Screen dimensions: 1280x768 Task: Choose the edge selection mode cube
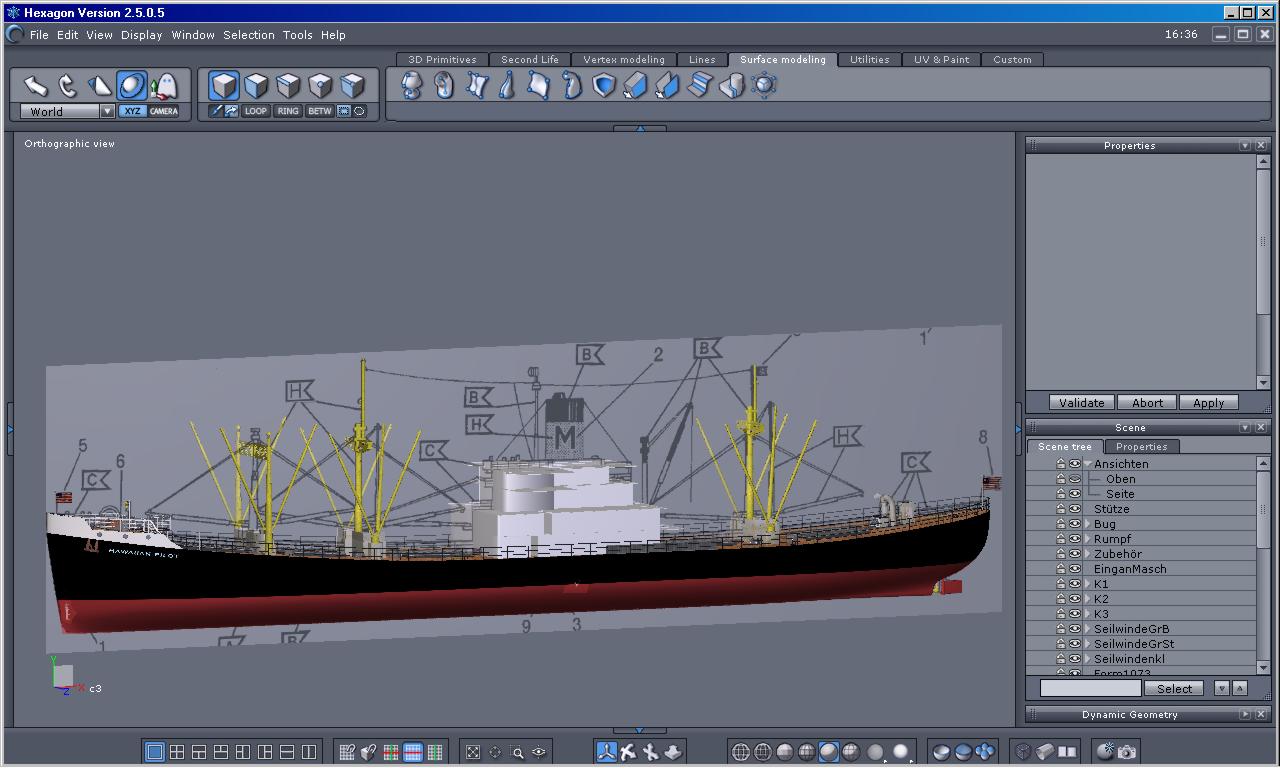point(288,86)
